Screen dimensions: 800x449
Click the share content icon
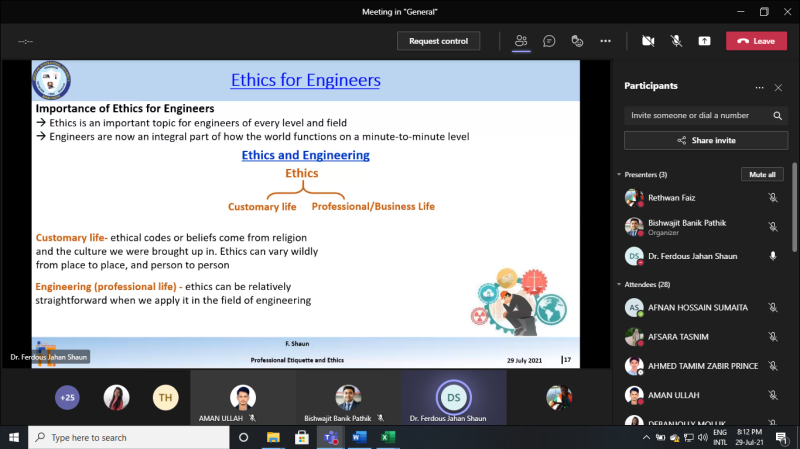coord(705,41)
